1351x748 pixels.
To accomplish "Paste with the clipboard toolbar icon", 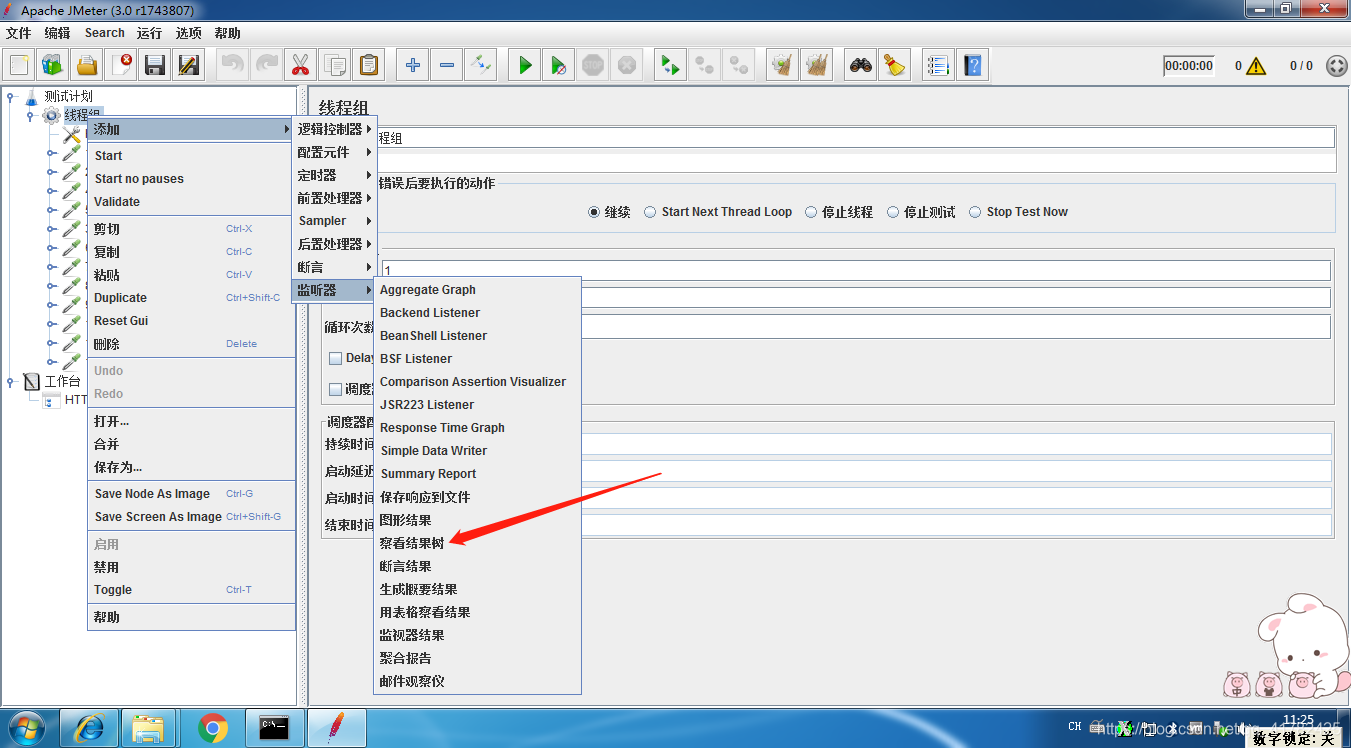I will pos(369,66).
